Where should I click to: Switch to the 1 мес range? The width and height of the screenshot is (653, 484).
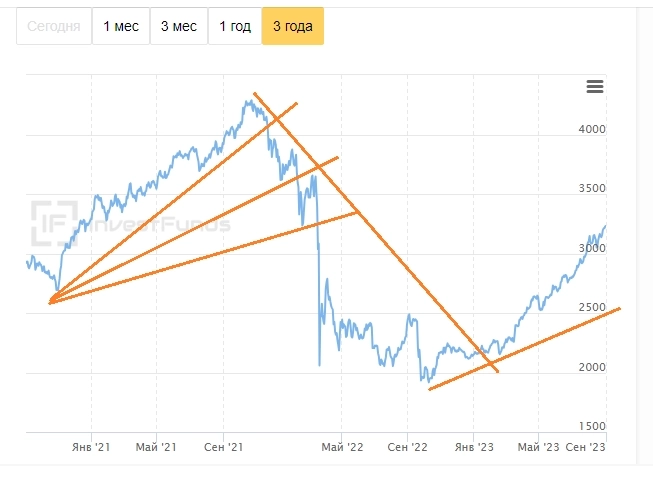coord(120,26)
